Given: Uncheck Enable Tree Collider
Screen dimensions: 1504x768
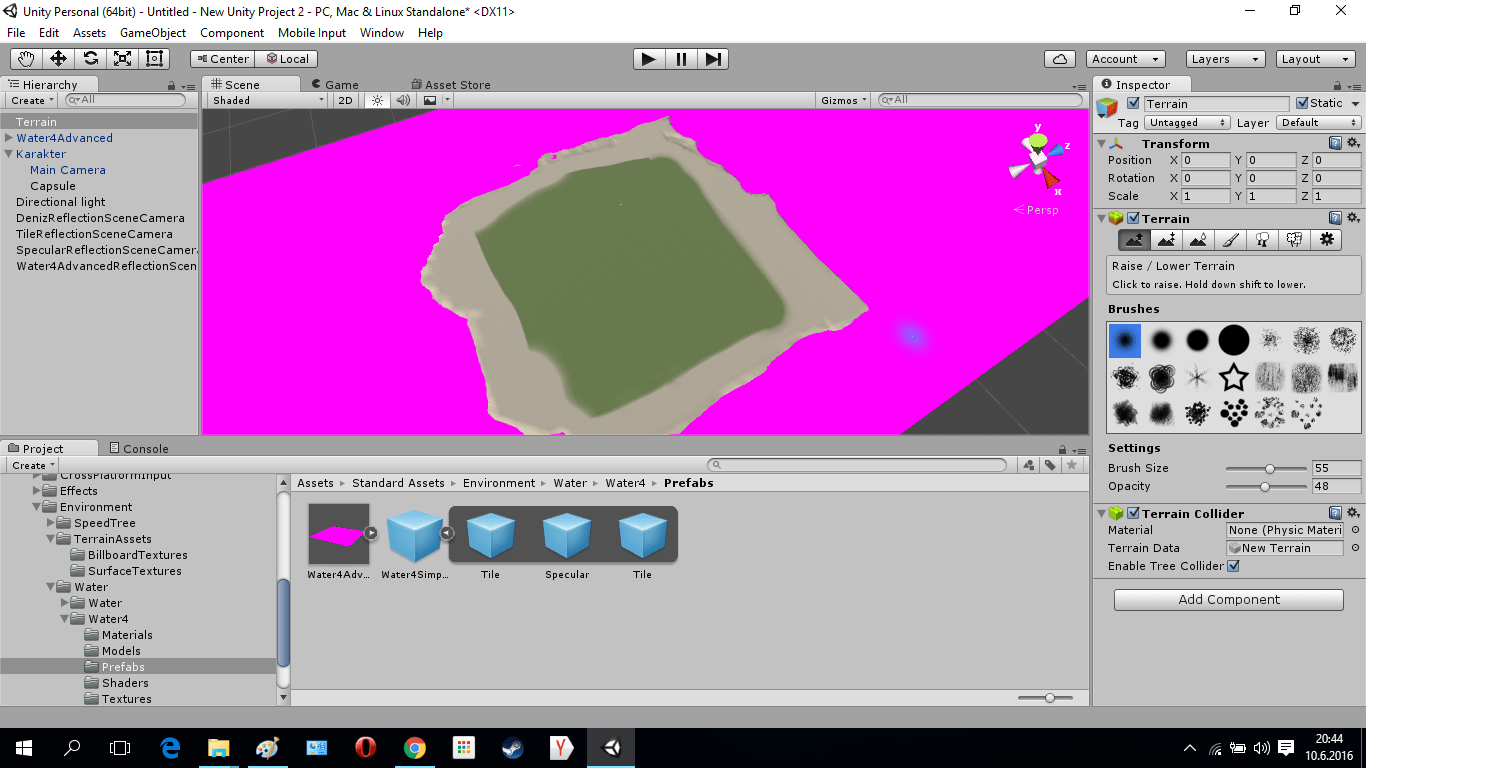Looking at the screenshot, I should click(1233, 566).
